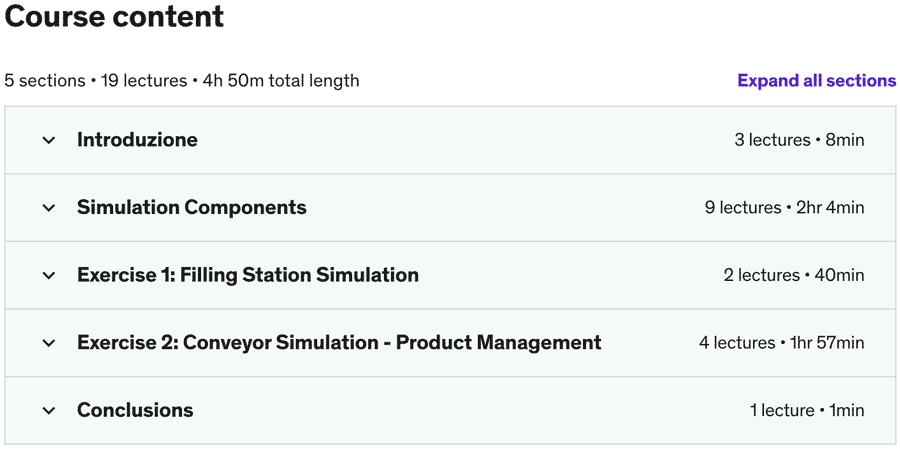Expand the Introduzione section title
Image resolution: width=900 pixels, height=449 pixels.
pos(137,140)
